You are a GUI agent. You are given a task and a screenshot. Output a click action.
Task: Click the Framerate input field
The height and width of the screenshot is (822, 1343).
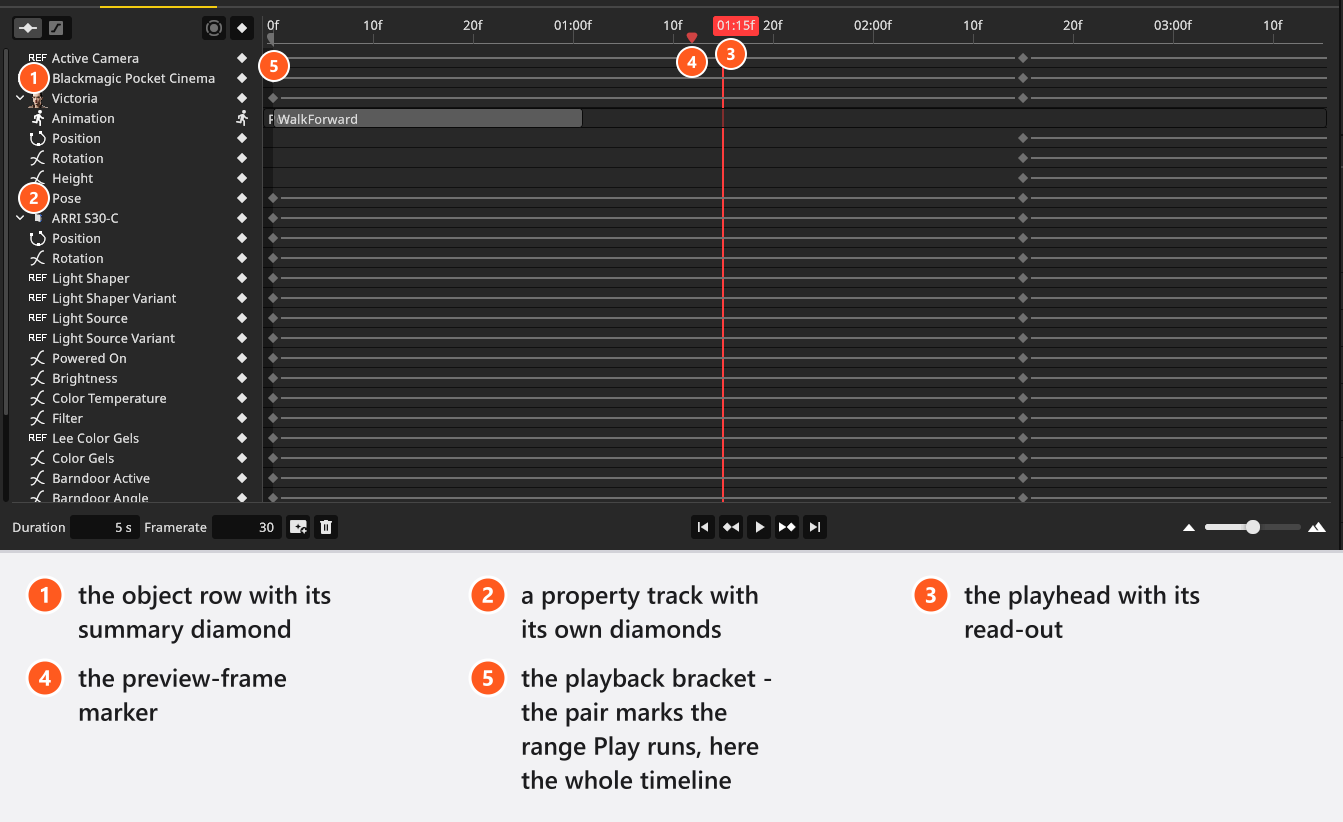tap(246, 527)
